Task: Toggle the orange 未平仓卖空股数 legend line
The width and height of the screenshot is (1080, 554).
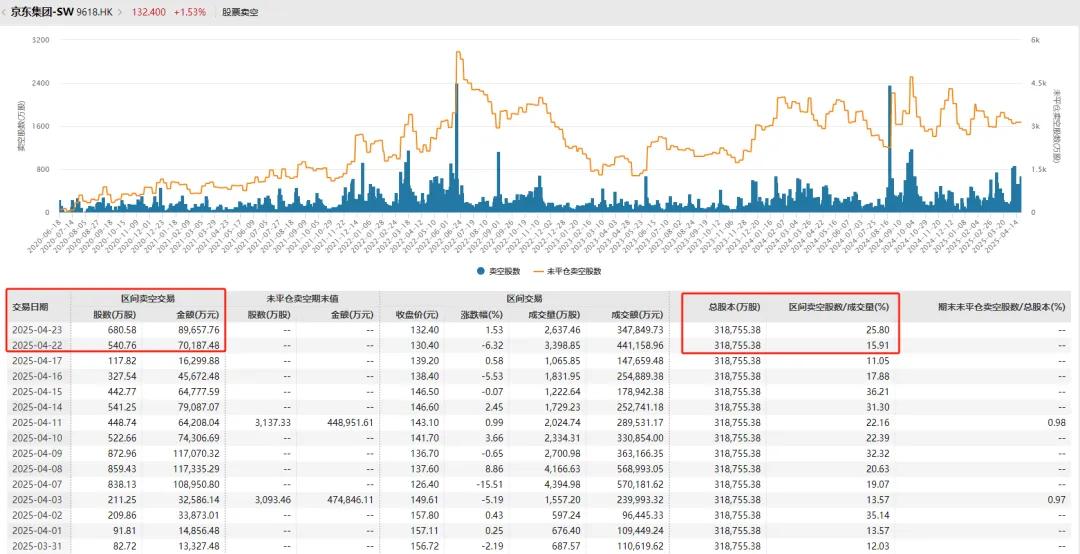Action: tap(539, 271)
